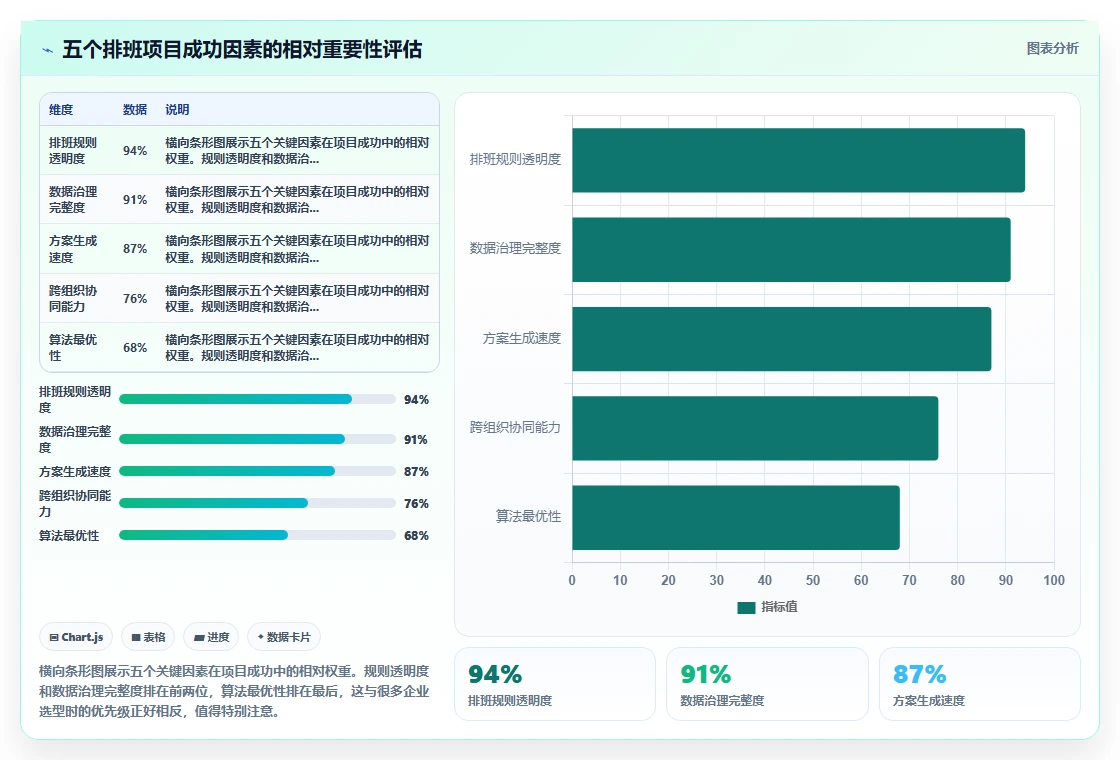Click the 68% progress bar value label

pyautogui.click(x=416, y=536)
